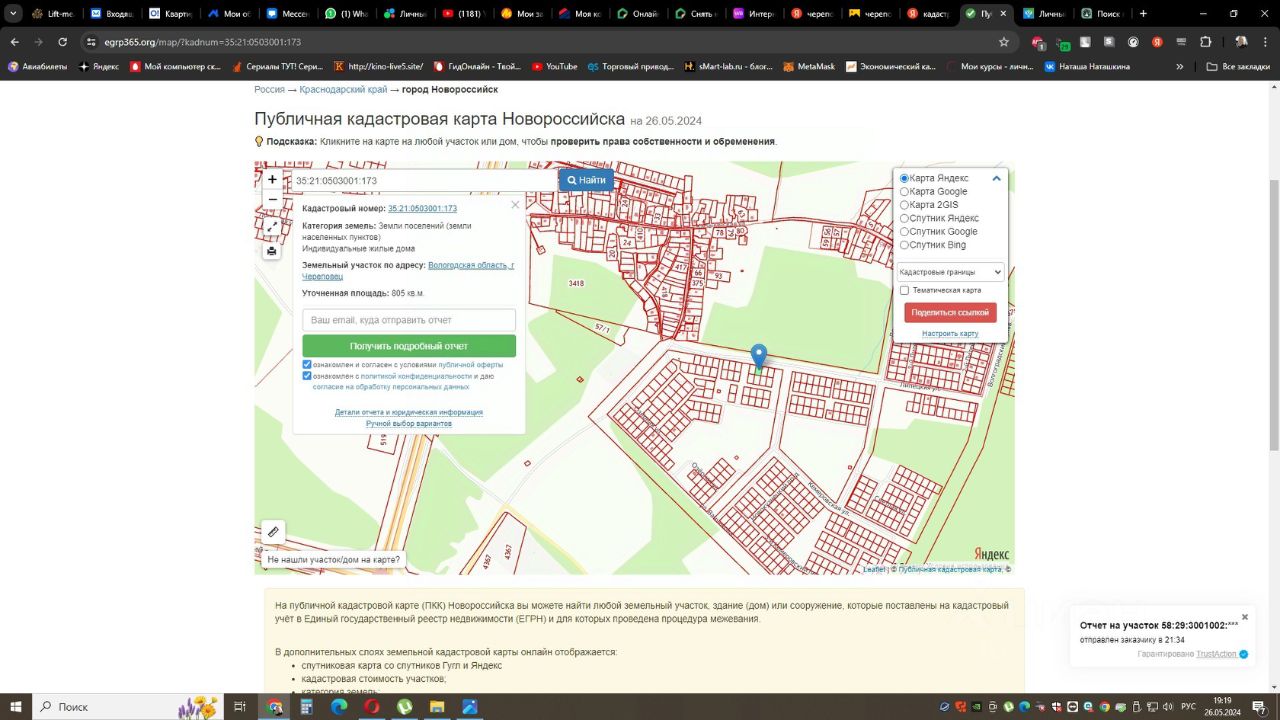Click Поделиться ссылкой button
Screen dimensions: 1280x720
point(950,312)
